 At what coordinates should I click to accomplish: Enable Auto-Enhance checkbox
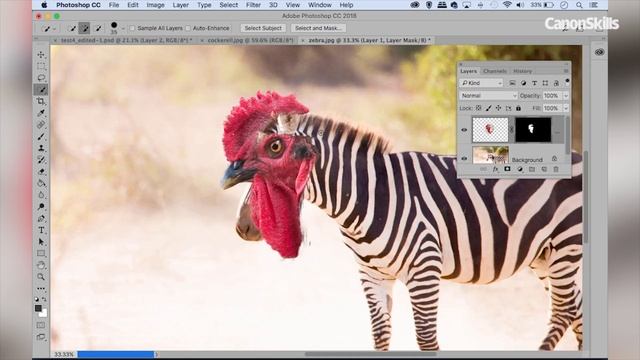tap(188, 28)
